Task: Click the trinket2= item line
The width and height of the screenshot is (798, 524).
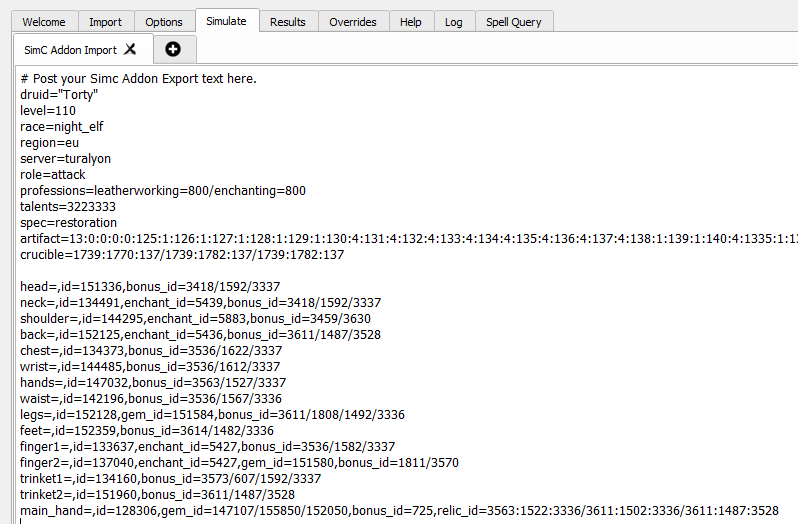Action: pyautogui.click(x=157, y=495)
